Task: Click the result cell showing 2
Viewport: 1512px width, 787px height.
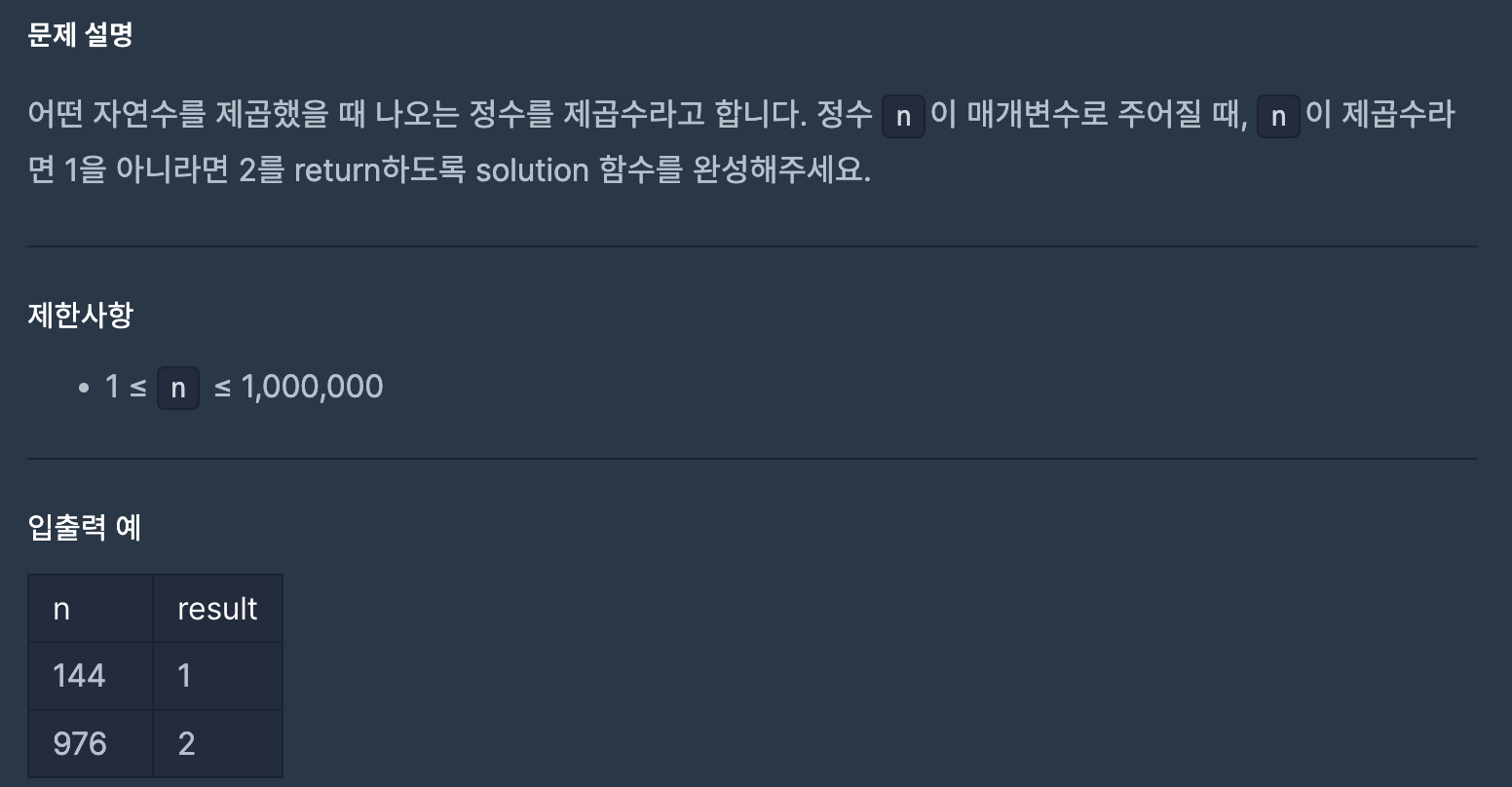Action: pyautogui.click(x=217, y=744)
